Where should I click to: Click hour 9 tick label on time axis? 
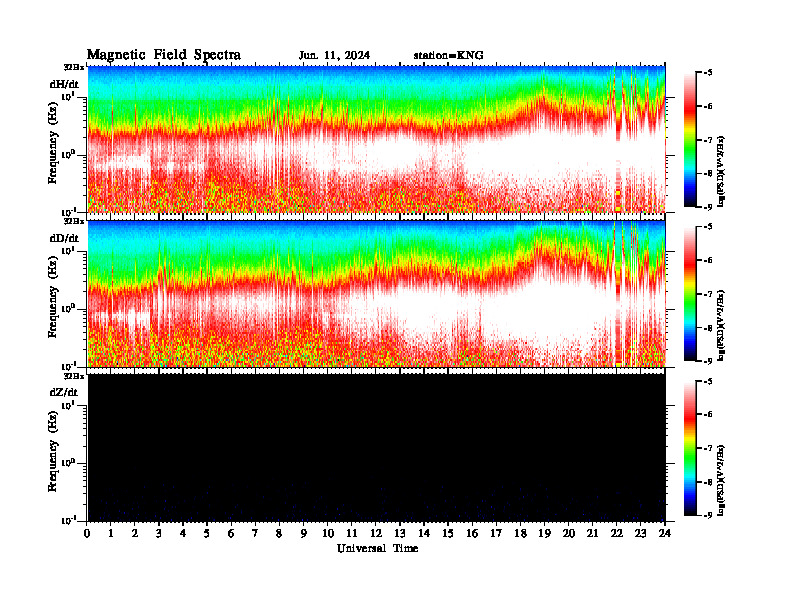click(304, 534)
